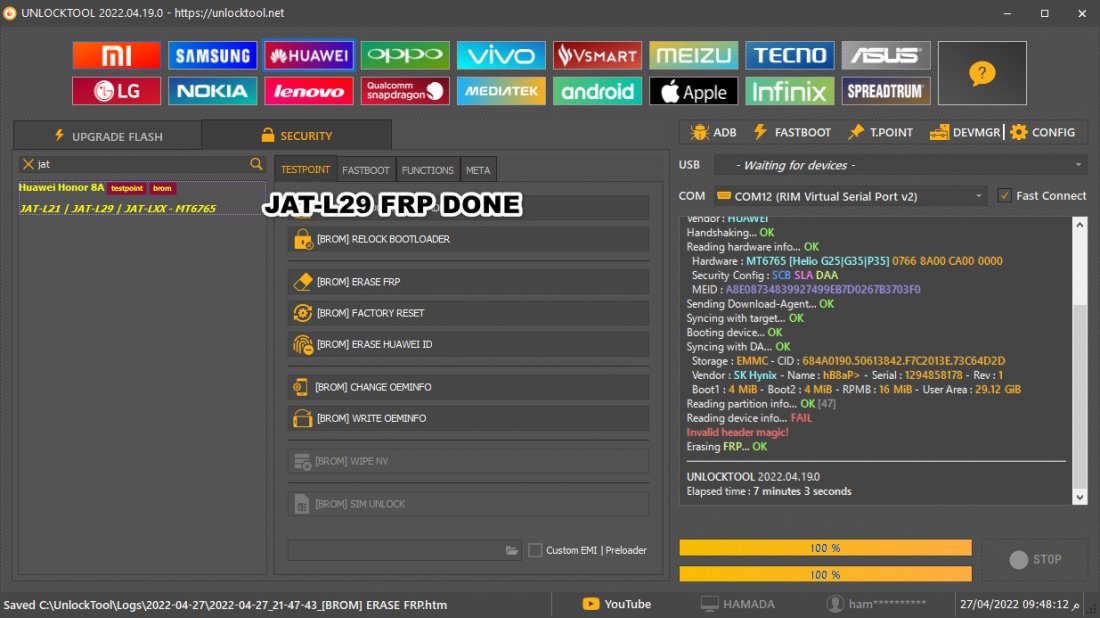Image resolution: width=1100 pixels, height=618 pixels.
Task: Expand the COM port dropdown
Action: 979,196
